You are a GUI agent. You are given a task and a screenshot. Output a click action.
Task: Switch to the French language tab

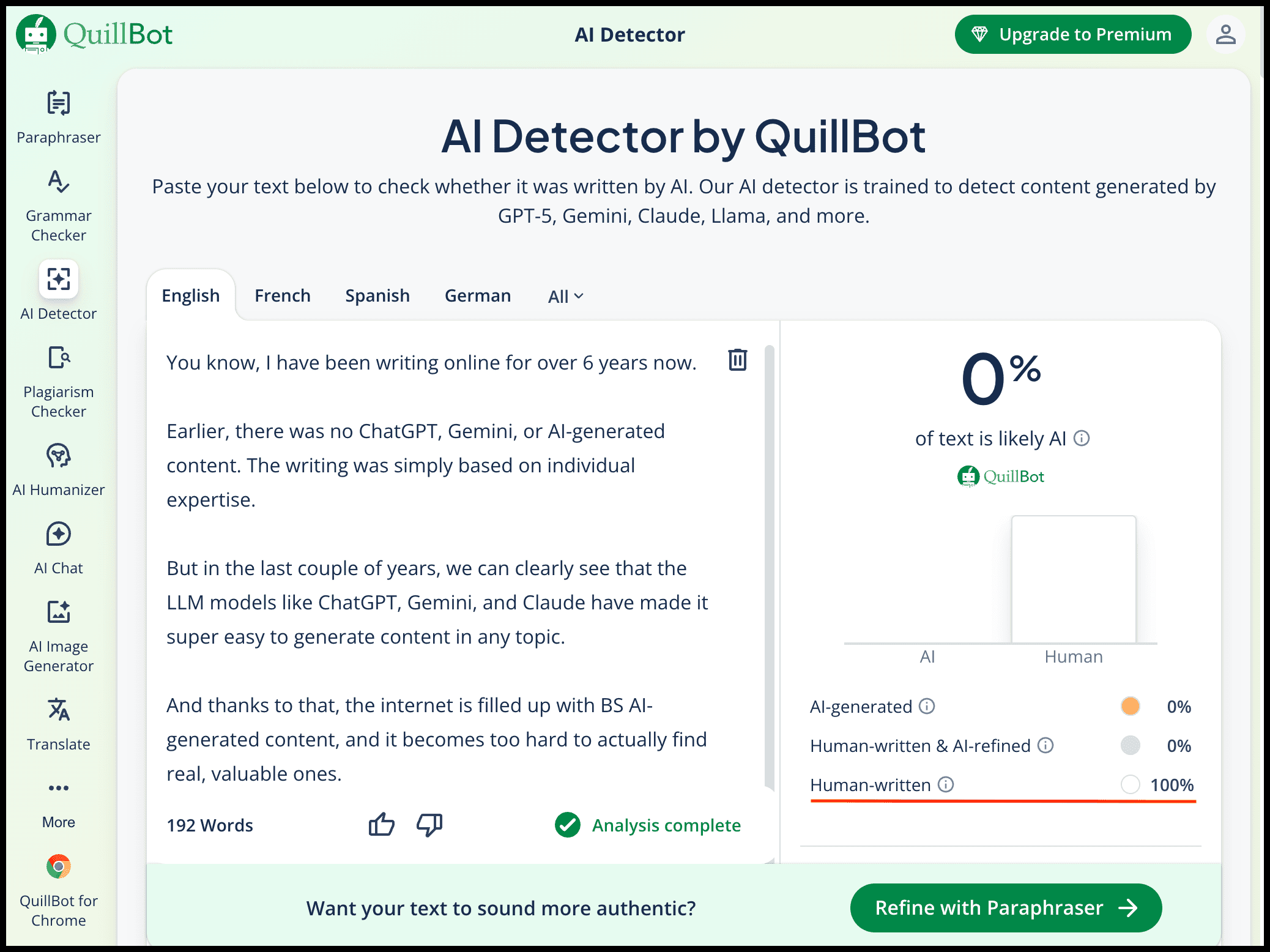pos(283,296)
